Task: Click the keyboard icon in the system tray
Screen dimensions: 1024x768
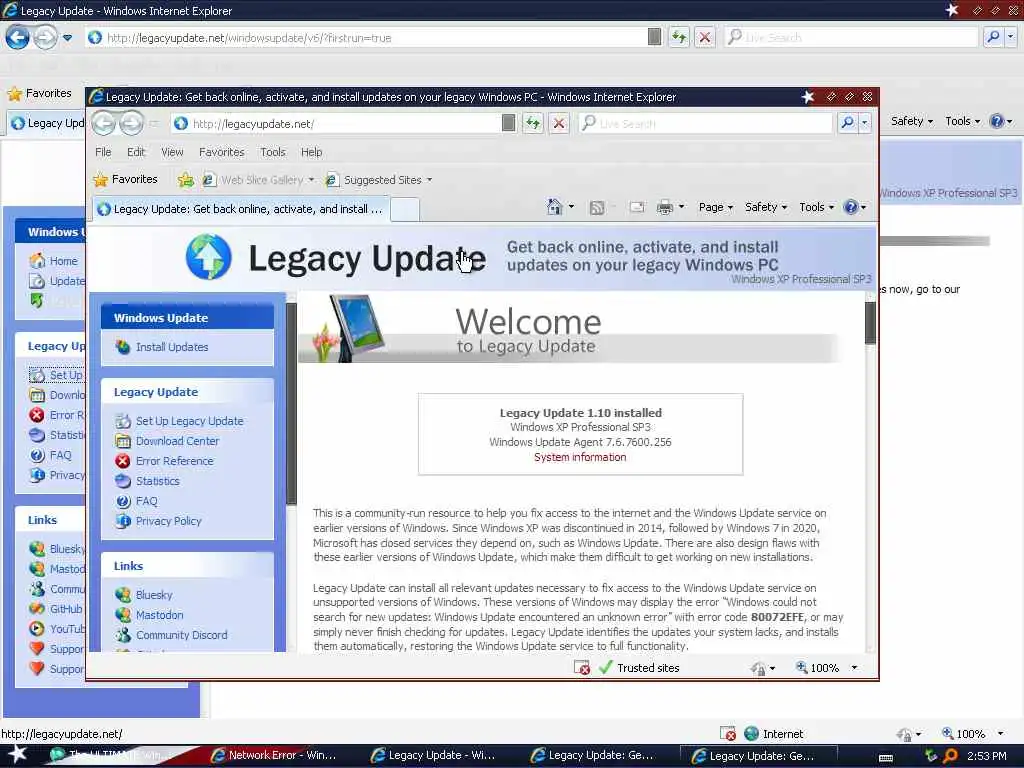Action: 886,757
